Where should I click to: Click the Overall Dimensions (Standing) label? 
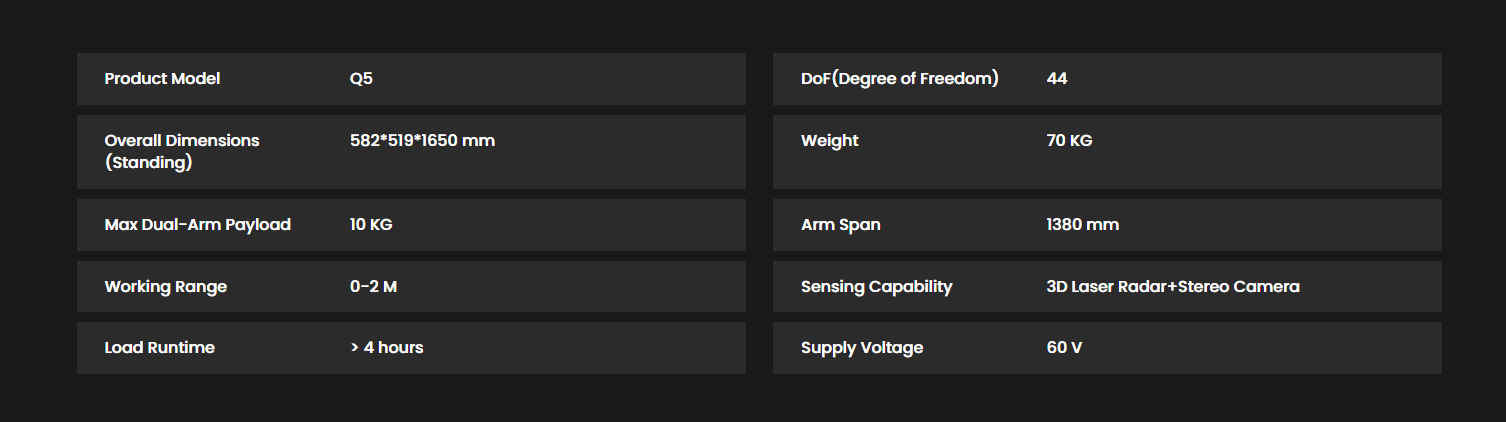pyautogui.click(x=182, y=151)
